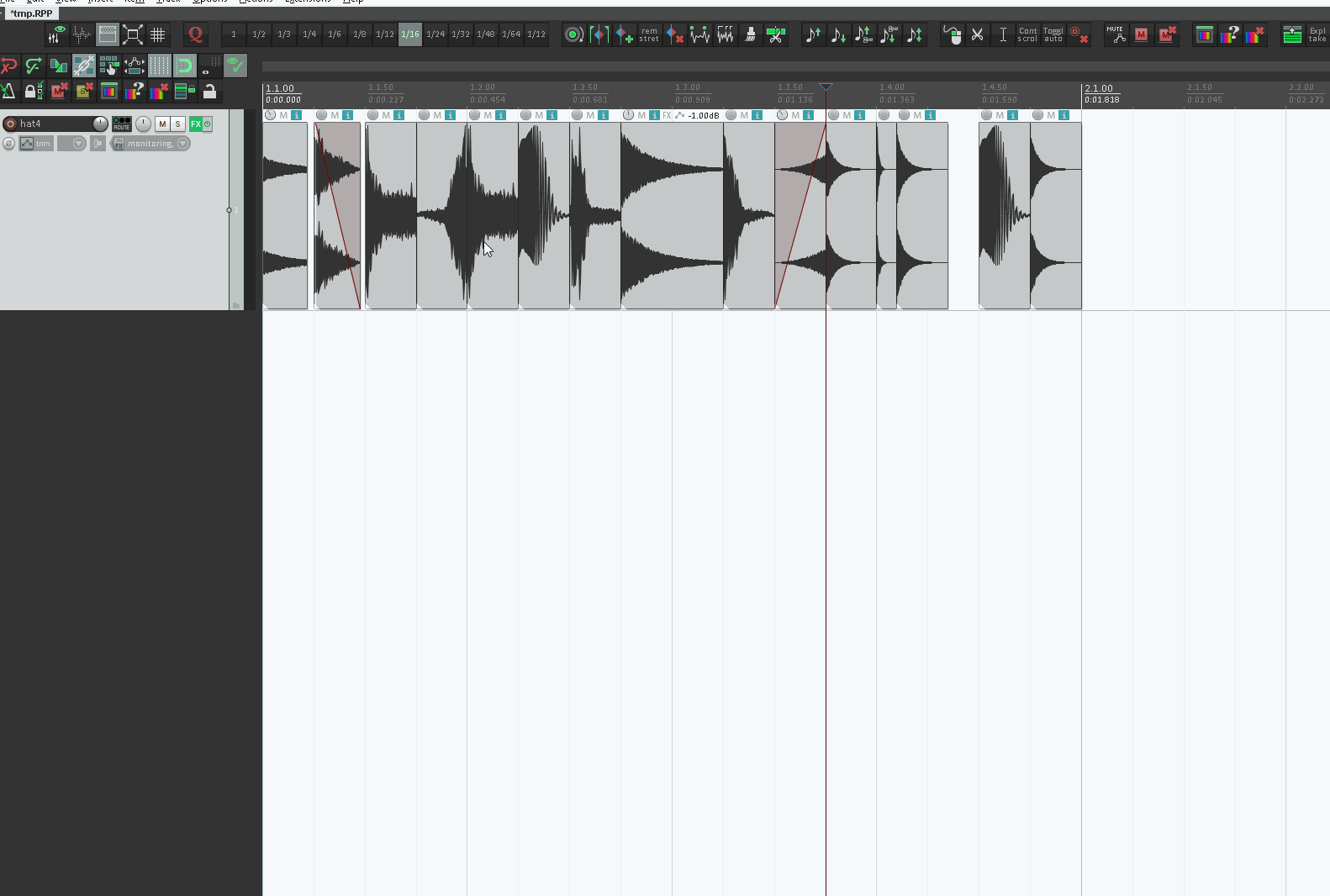Click the green redo arrow icon
This screenshot has width=1330, height=896.
pyautogui.click(x=34, y=66)
